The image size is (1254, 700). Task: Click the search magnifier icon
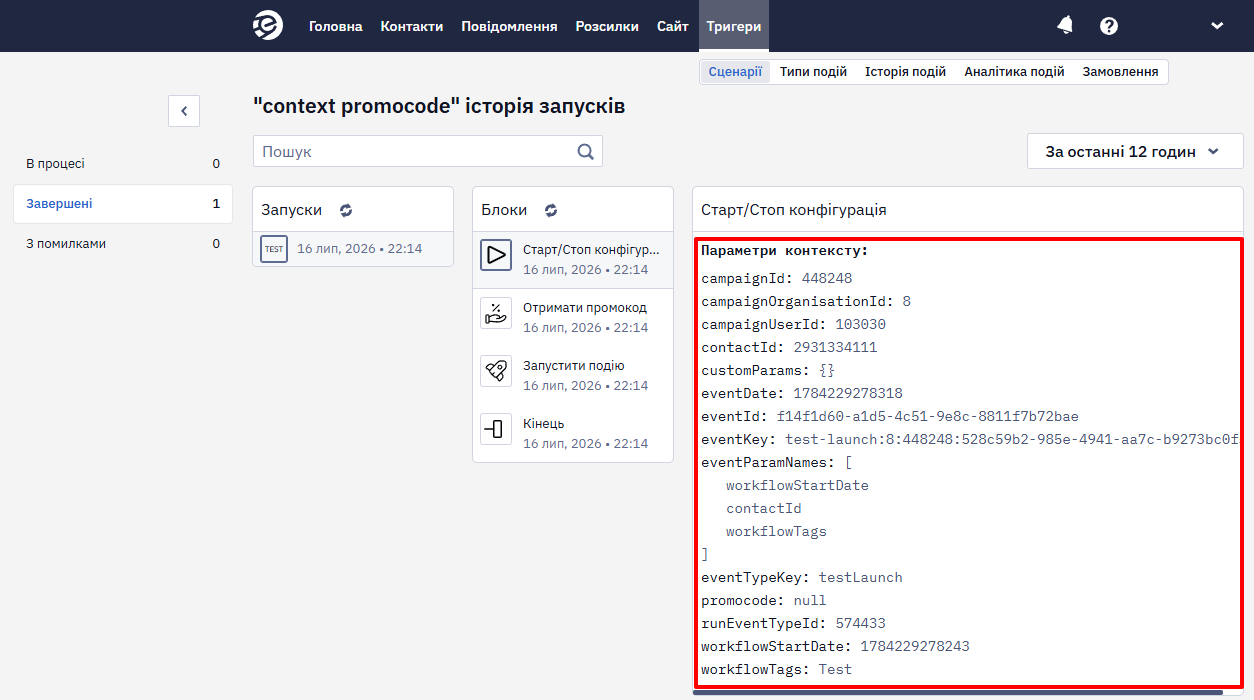(x=586, y=152)
